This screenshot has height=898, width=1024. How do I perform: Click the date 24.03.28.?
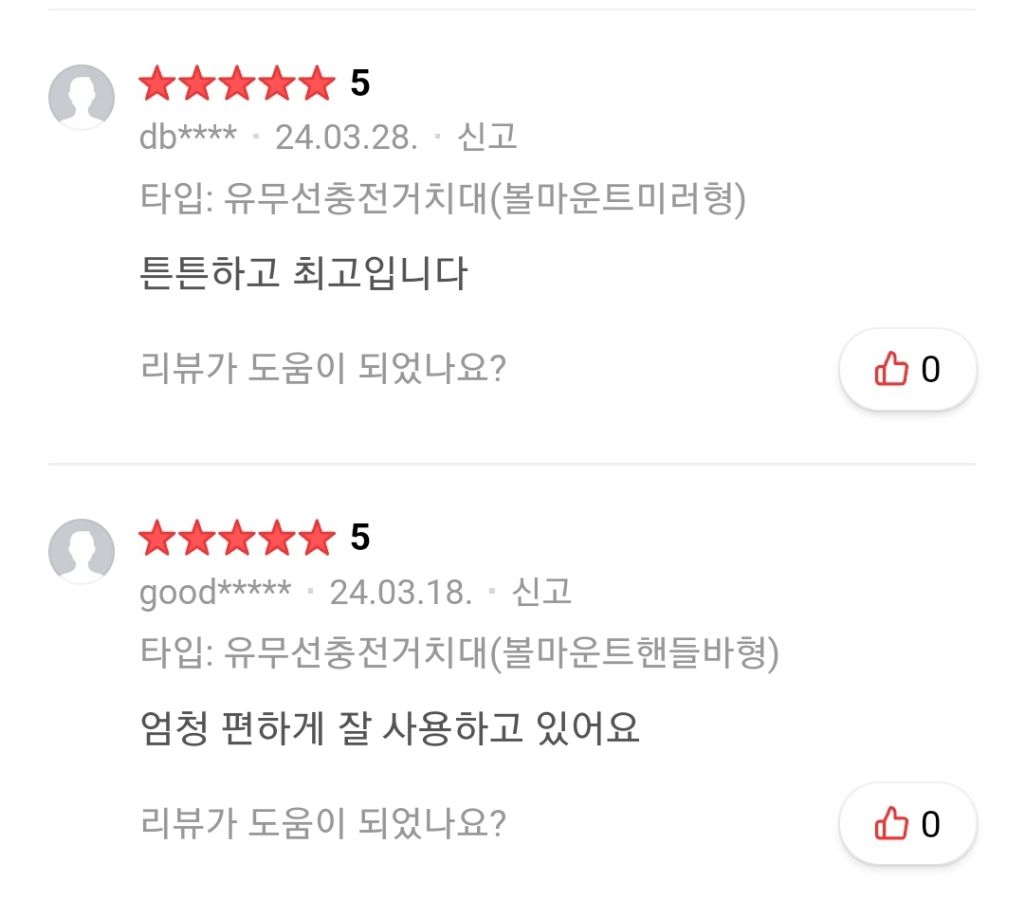(346, 137)
